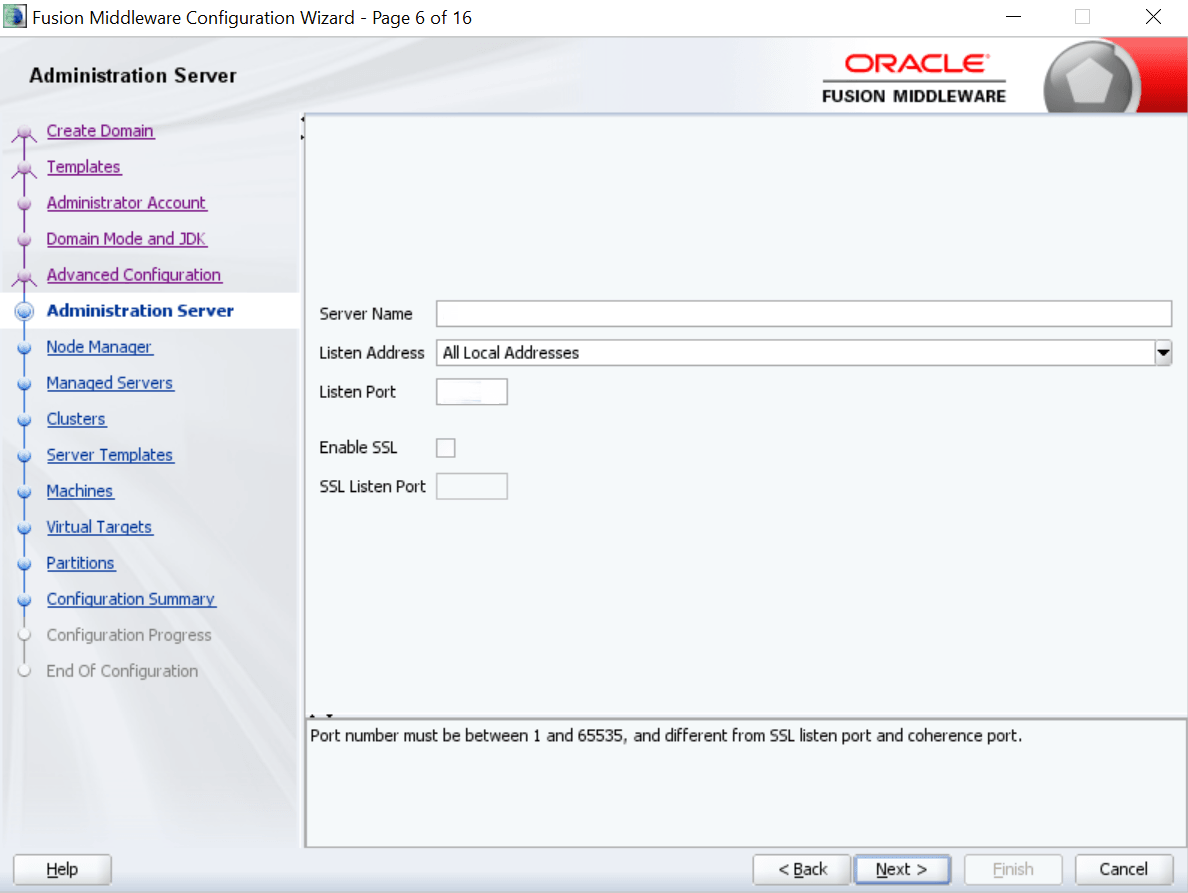
Task: Click the SSL Listen Port field
Action: point(471,486)
